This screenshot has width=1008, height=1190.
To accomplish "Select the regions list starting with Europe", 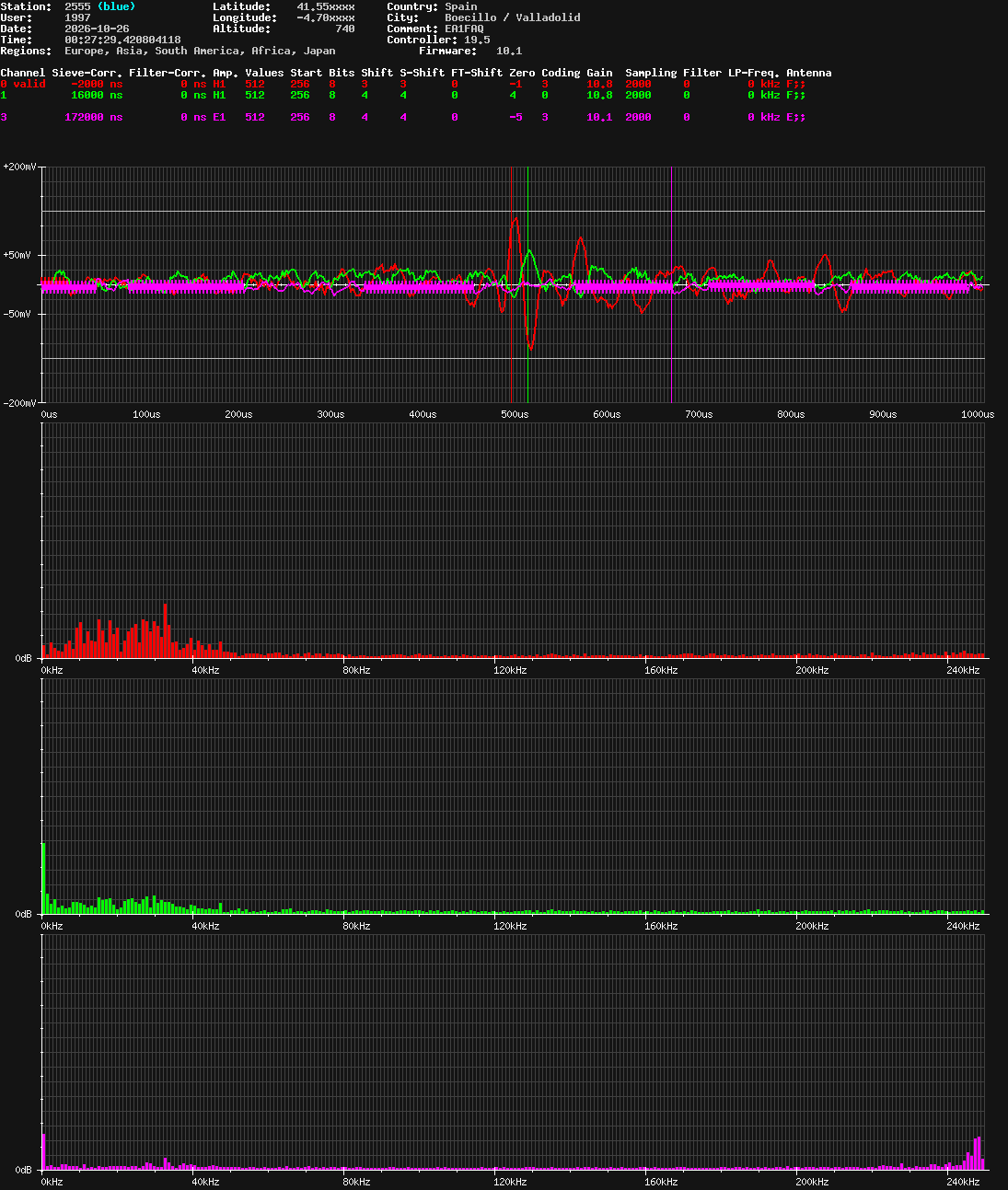I will point(200,51).
